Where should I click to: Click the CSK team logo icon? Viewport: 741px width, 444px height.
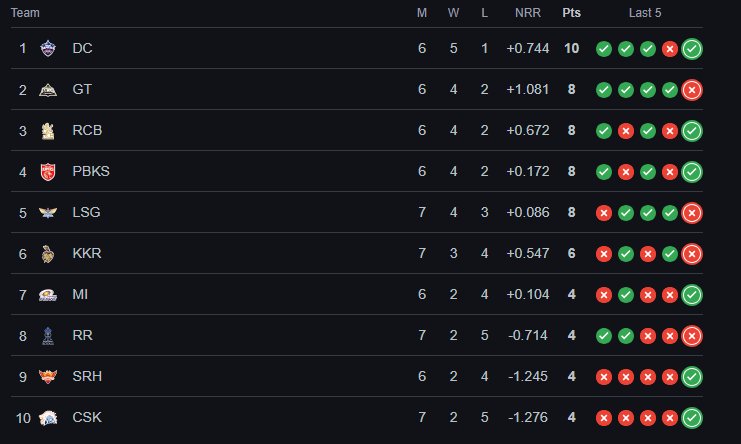[47, 417]
